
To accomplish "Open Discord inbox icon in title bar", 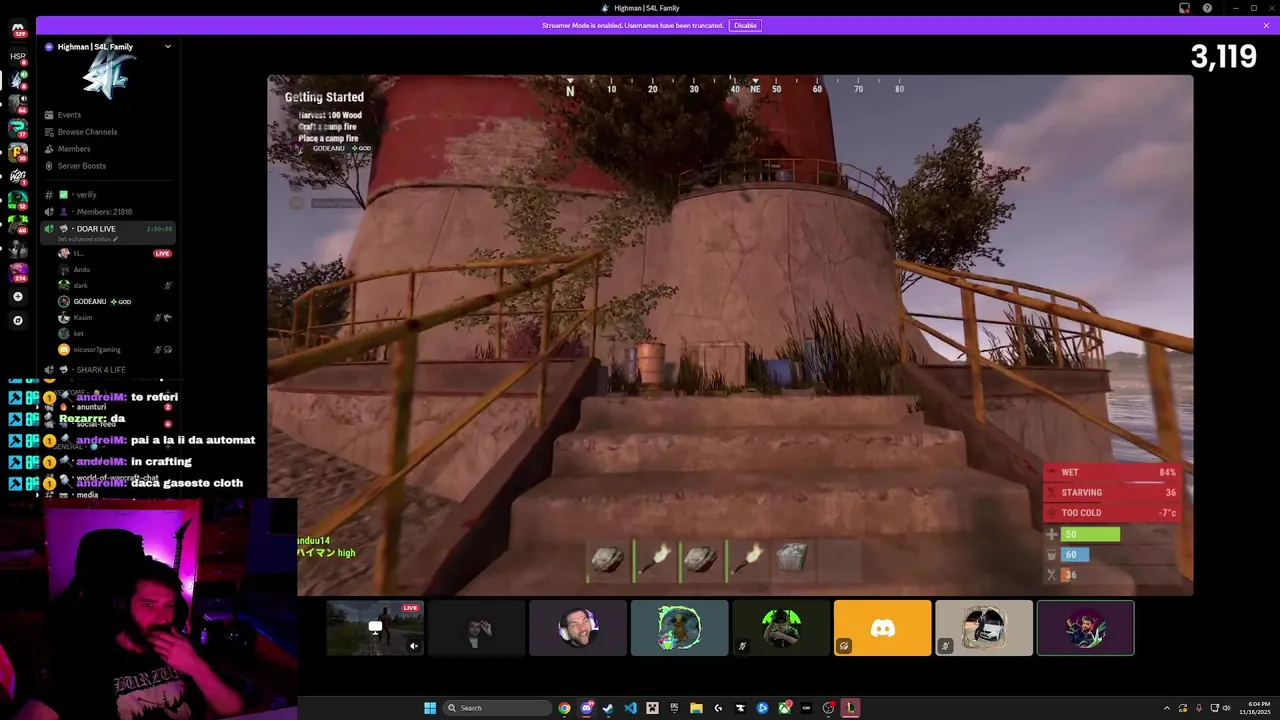I will click(x=1185, y=8).
